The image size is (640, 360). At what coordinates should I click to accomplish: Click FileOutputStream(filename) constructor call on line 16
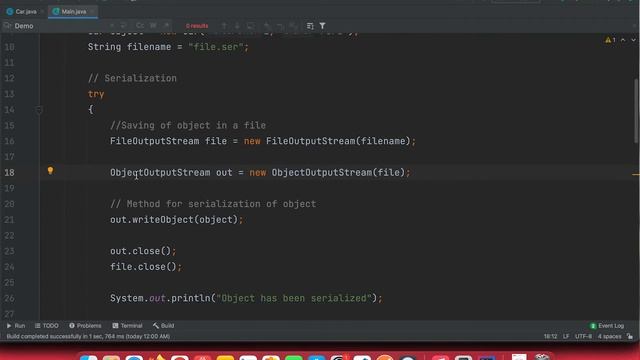click(338, 141)
